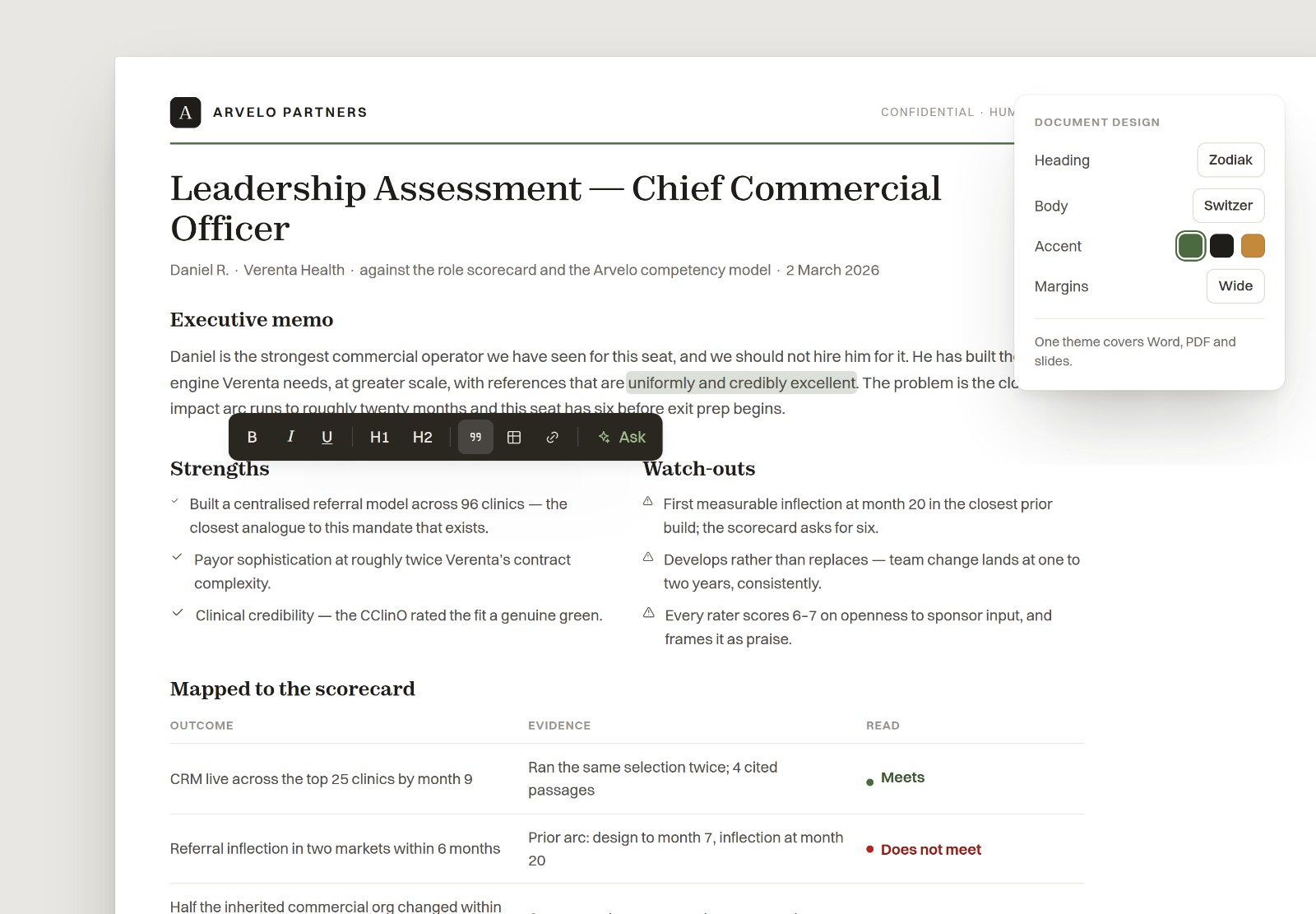Click the Arvelo Partners logo mark

click(x=185, y=113)
